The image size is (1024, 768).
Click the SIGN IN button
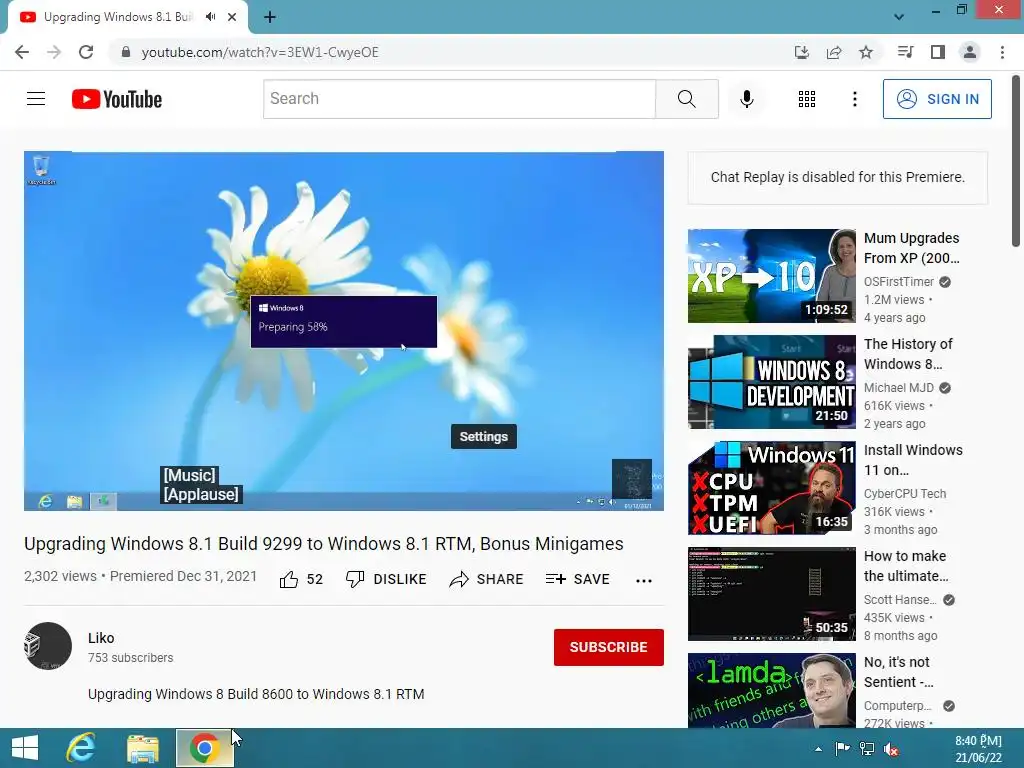click(937, 99)
